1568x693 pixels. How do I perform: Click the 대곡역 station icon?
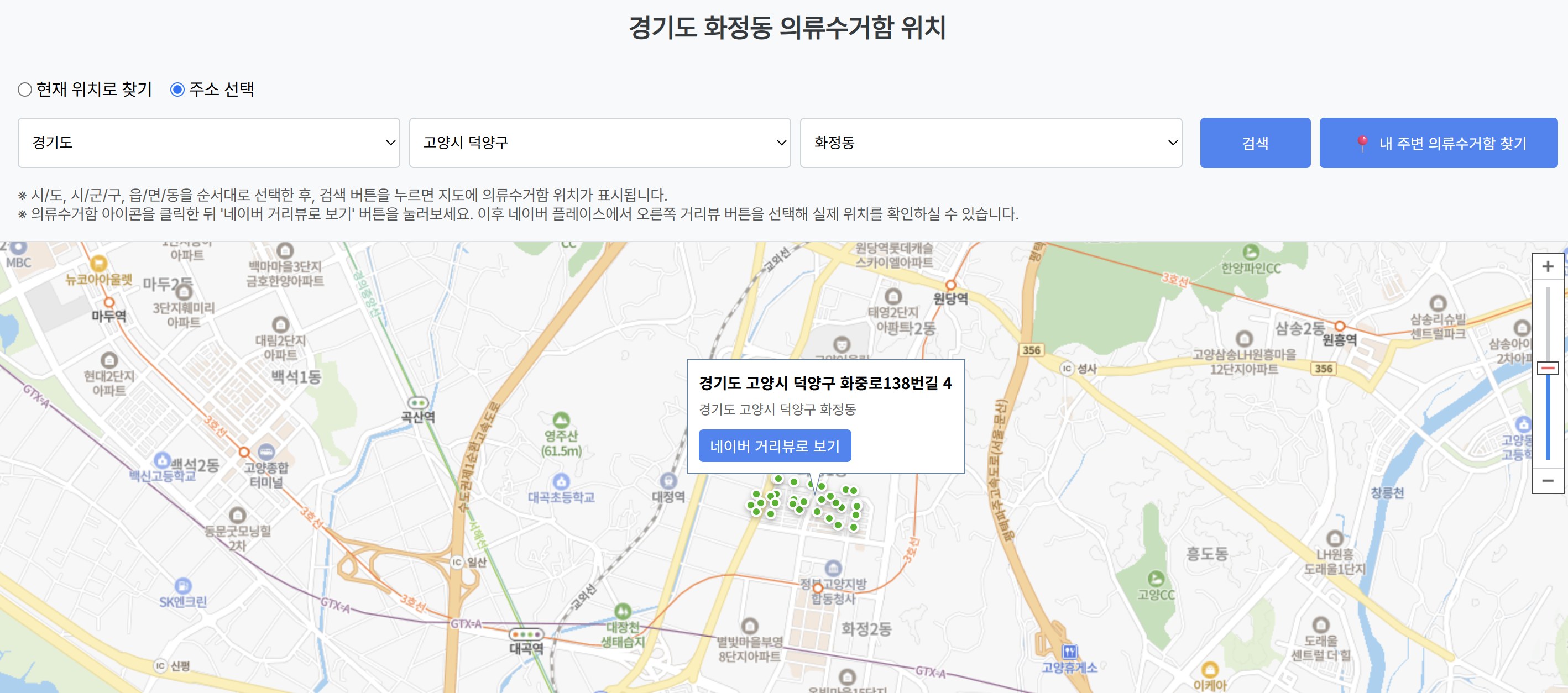tap(526, 634)
